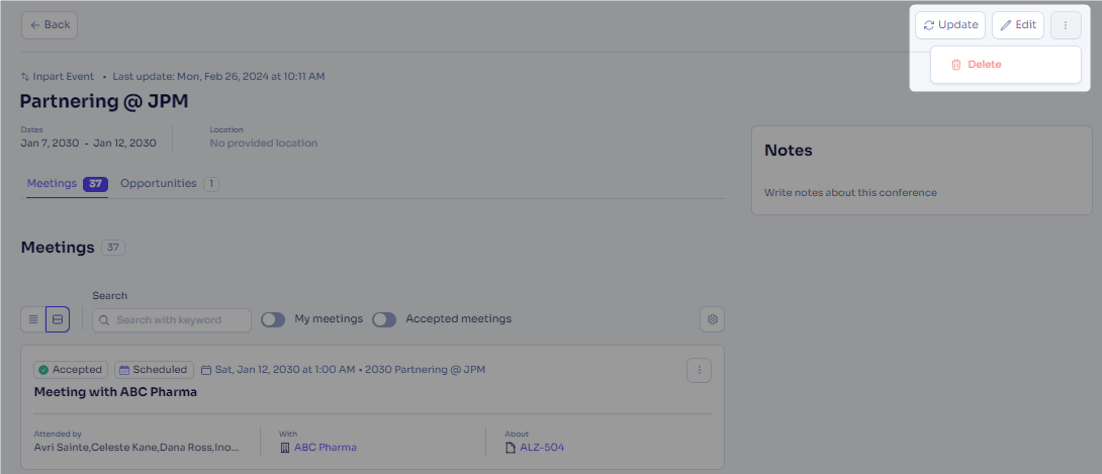The width and height of the screenshot is (1102, 474).
Task: Click the Search with keyword field
Action: pos(171,320)
